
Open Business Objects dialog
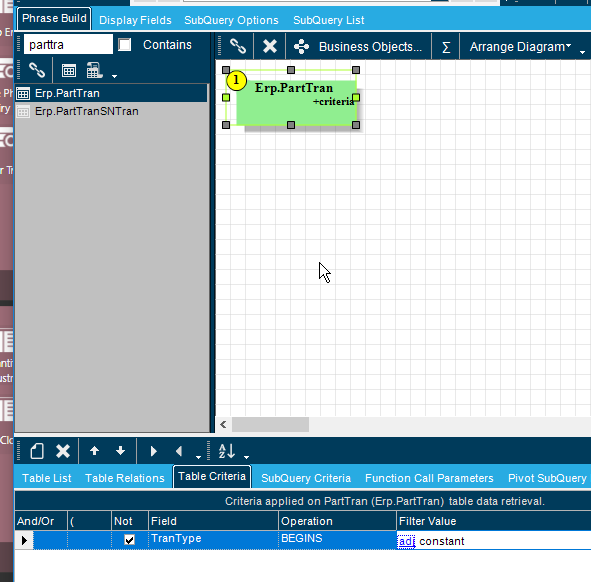(358, 47)
